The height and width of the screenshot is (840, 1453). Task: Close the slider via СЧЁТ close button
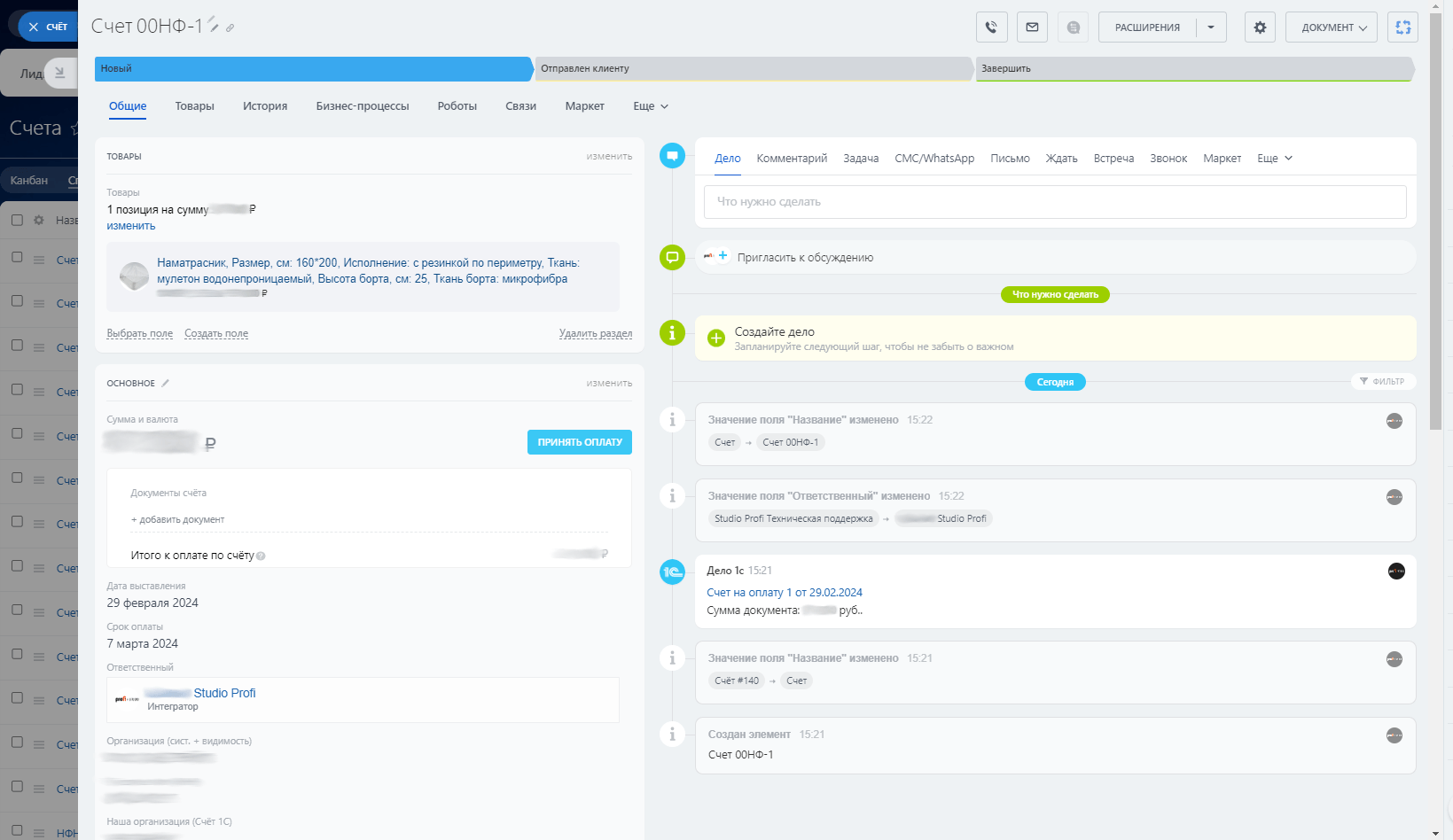(x=46, y=27)
